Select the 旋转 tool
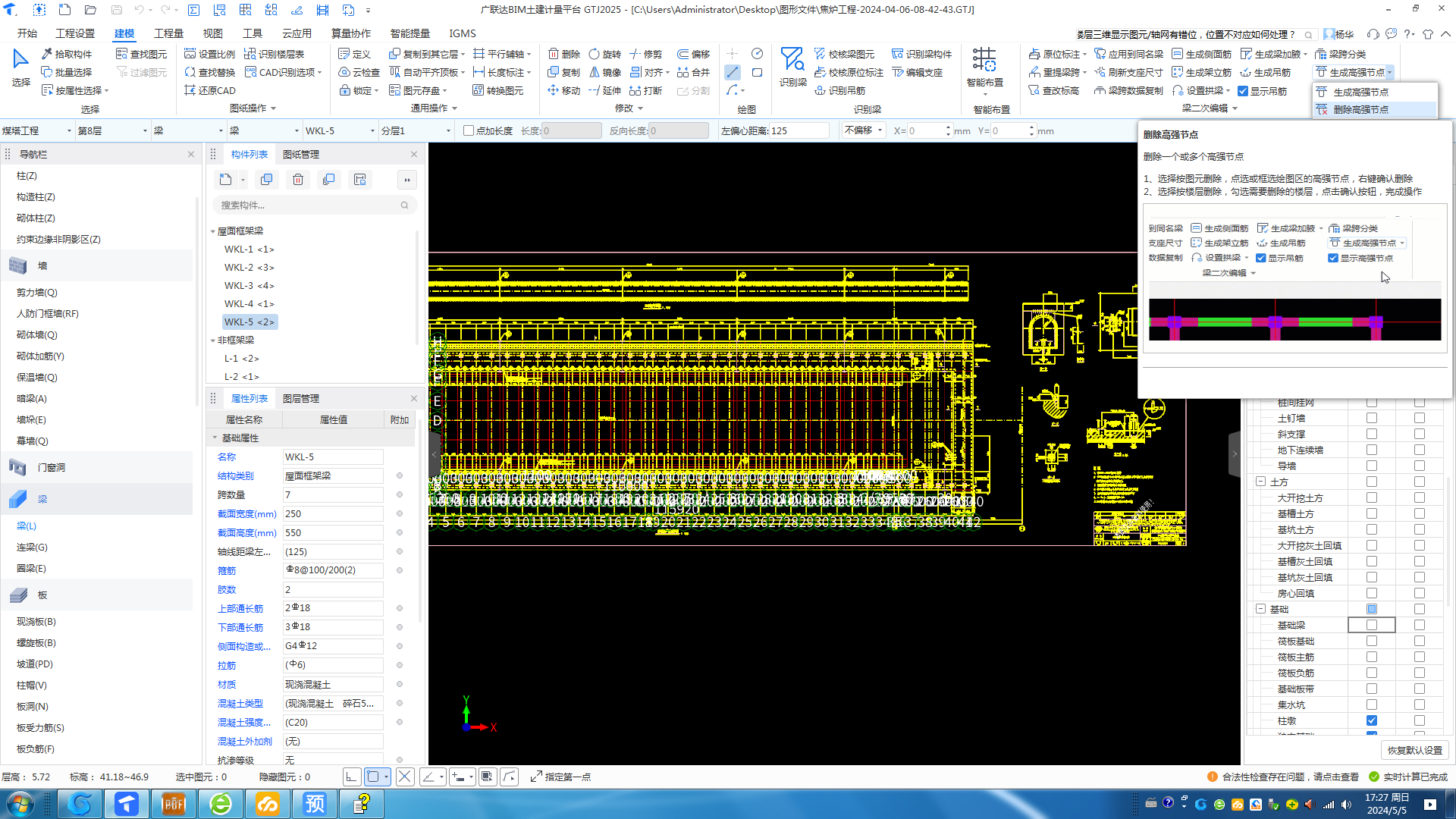The width and height of the screenshot is (1456, 819). coord(604,54)
